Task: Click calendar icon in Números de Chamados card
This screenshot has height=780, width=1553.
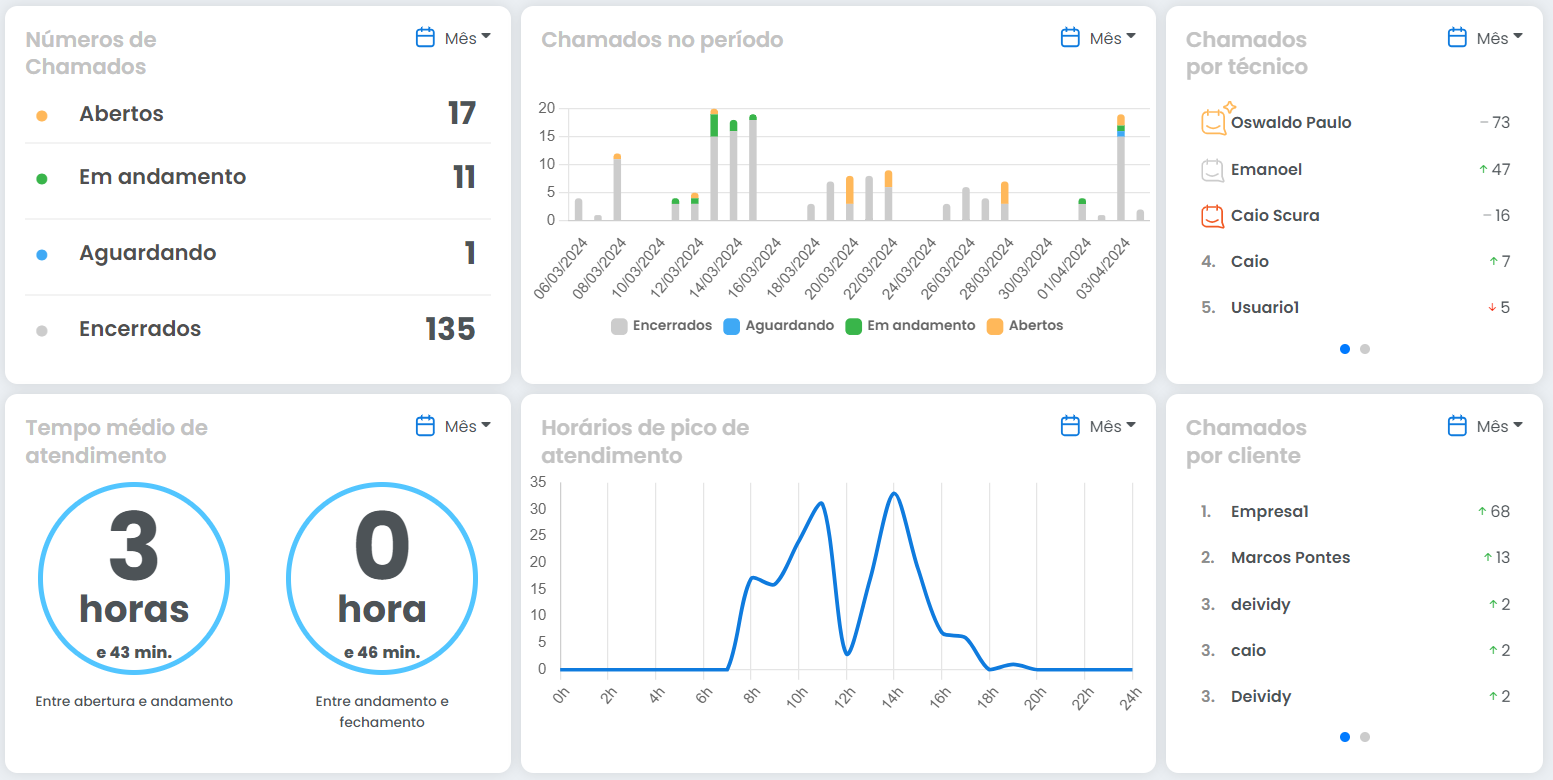Action: pos(425,38)
